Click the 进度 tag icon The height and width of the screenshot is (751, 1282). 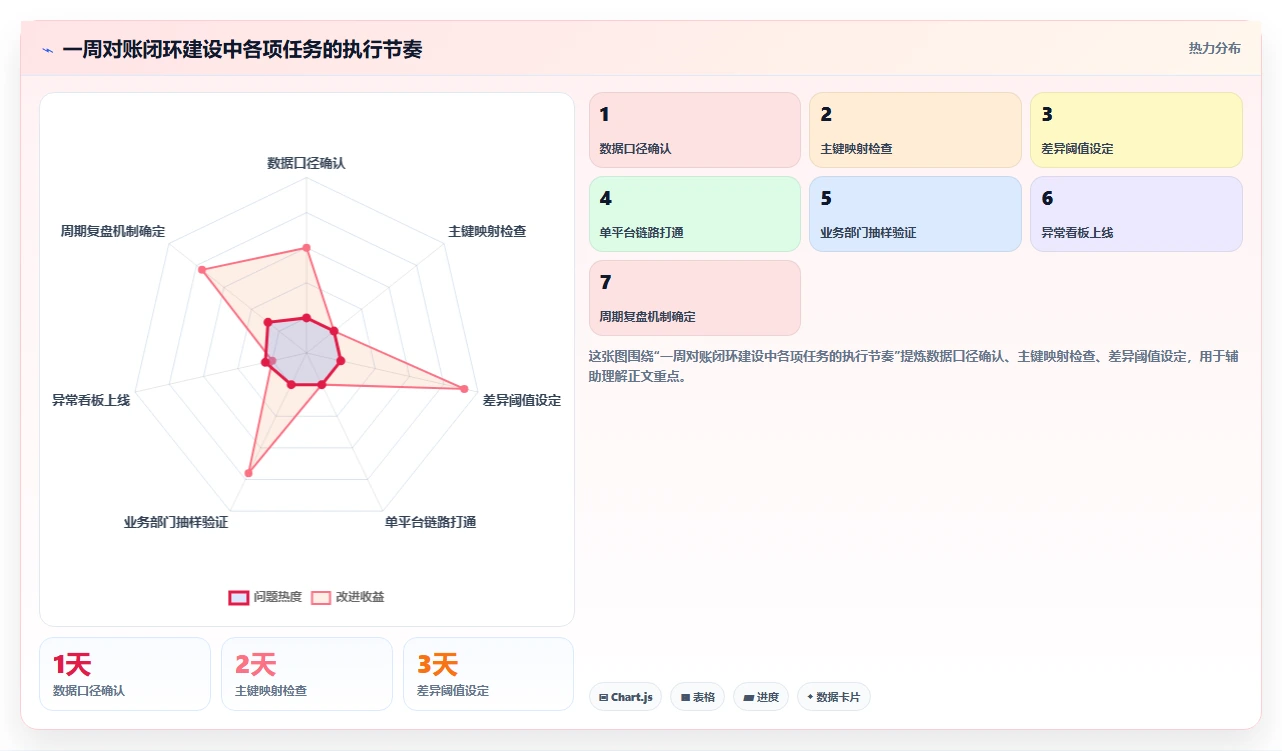point(748,697)
